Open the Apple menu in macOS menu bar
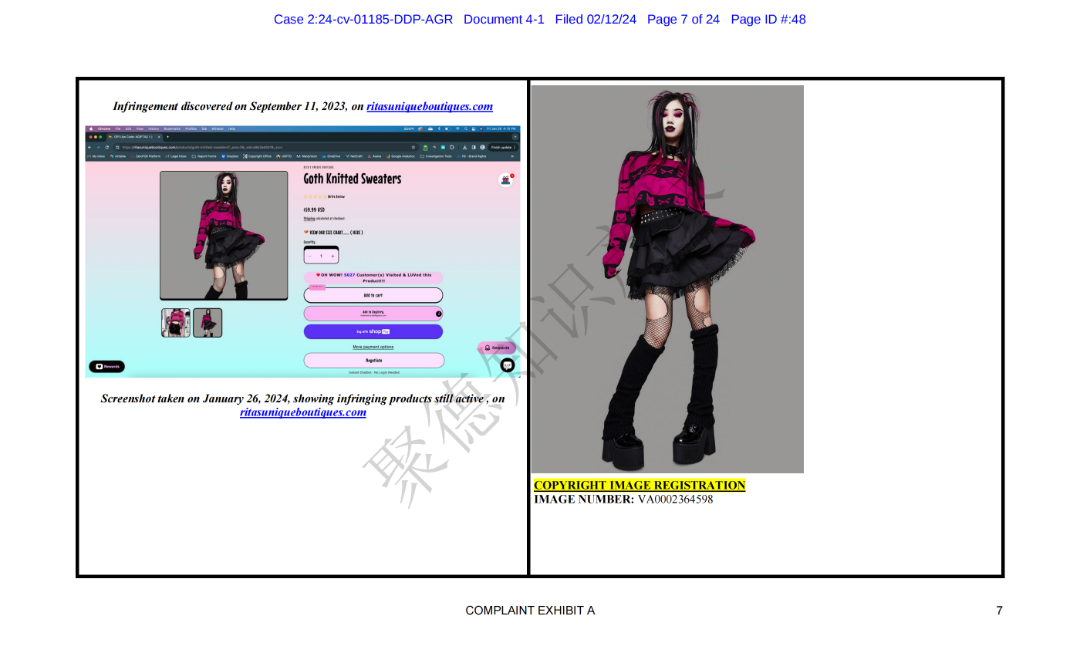Image resolution: width=1080 pixels, height=655 pixels. pyautogui.click(x=91, y=129)
